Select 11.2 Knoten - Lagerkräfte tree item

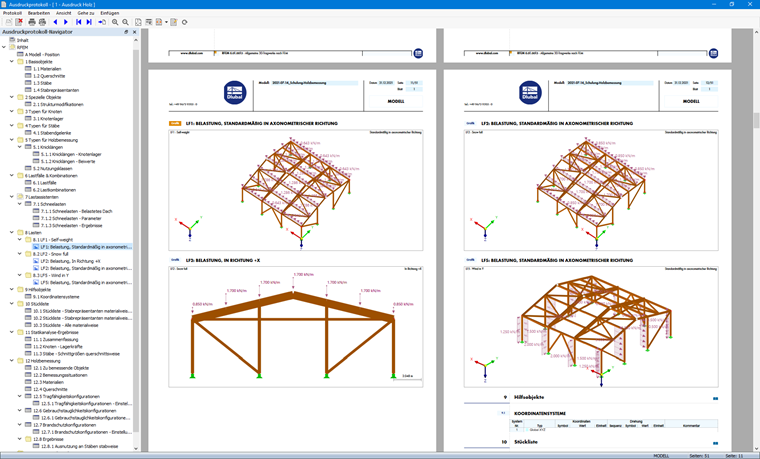58,347
